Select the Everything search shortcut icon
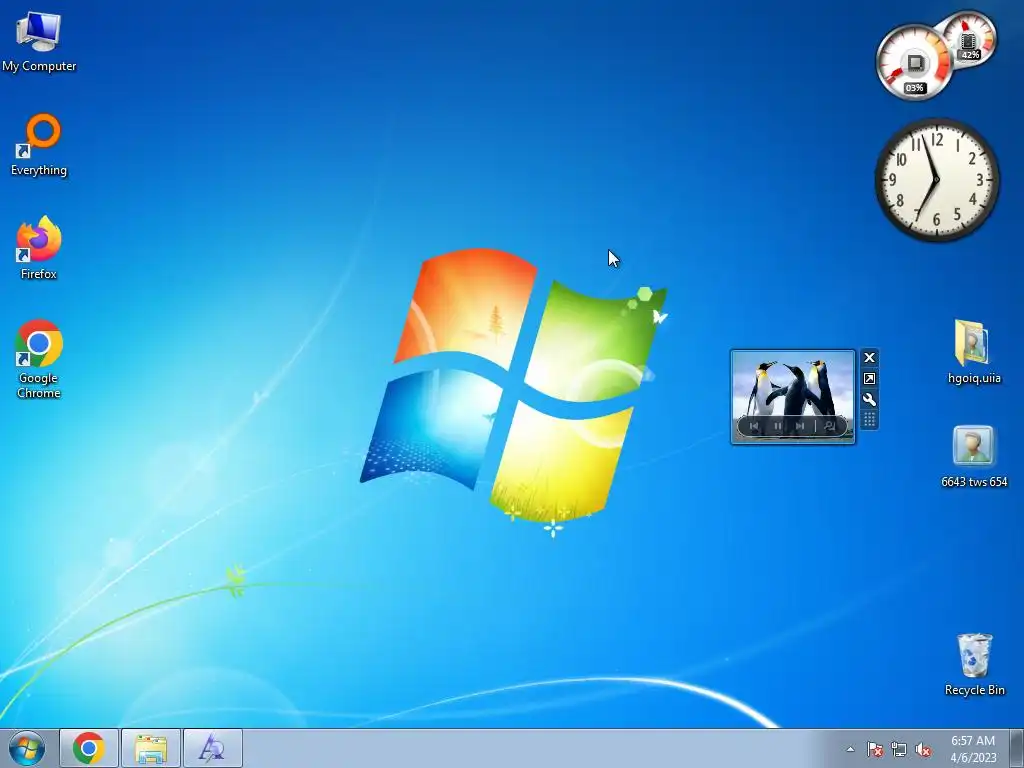The image size is (1024, 768). [39, 145]
